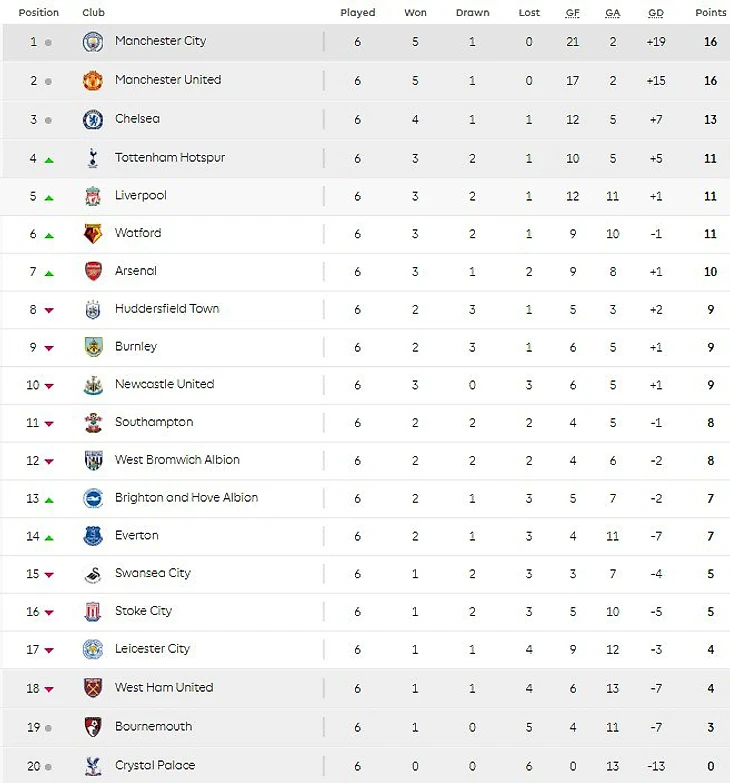Screen dimensions: 730x783
Task: Click the green up arrow beside position 4
Action: coord(49,160)
